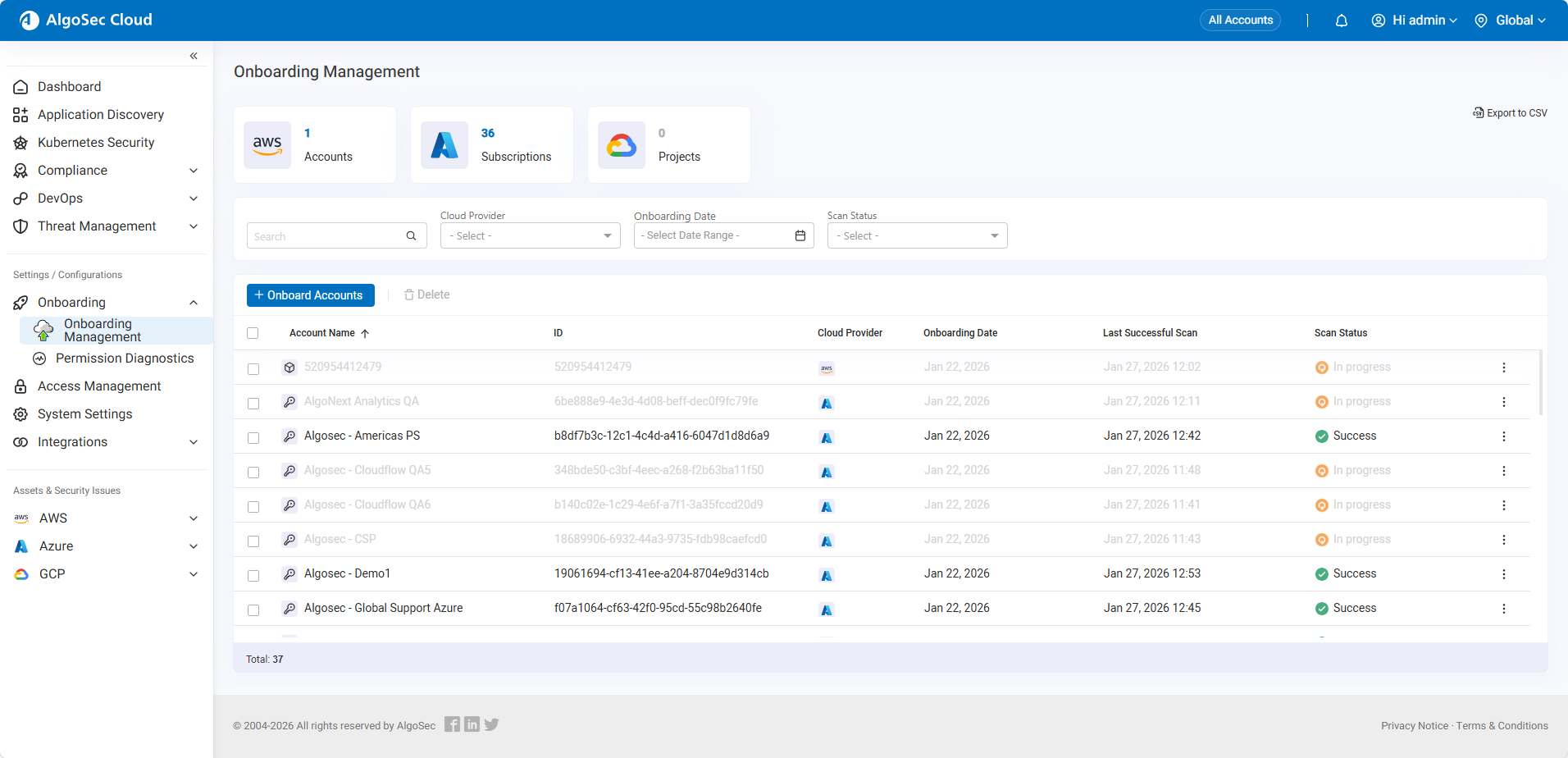Image resolution: width=1568 pixels, height=758 pixels.
Task: Open the Cloud Provider filter dropdown
Action: (x=530, y=236)
